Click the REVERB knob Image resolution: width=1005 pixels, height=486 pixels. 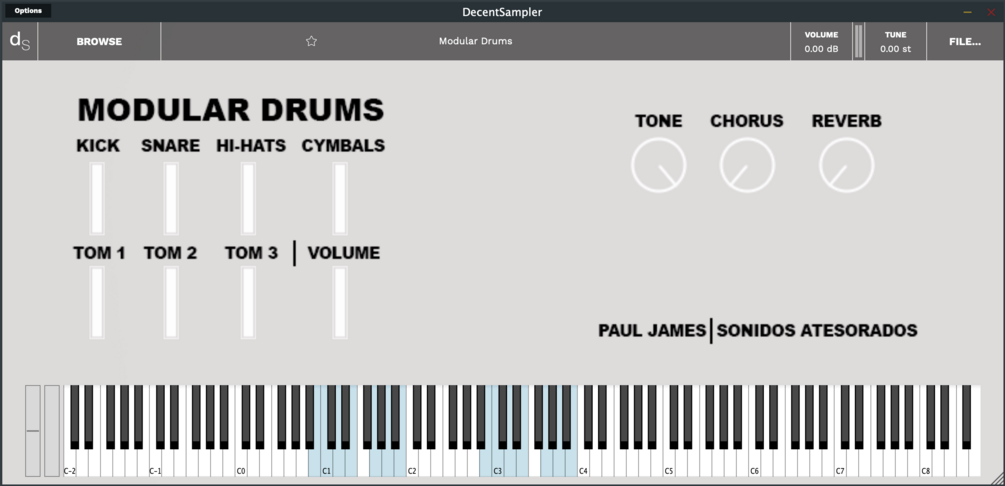(847, 165)
